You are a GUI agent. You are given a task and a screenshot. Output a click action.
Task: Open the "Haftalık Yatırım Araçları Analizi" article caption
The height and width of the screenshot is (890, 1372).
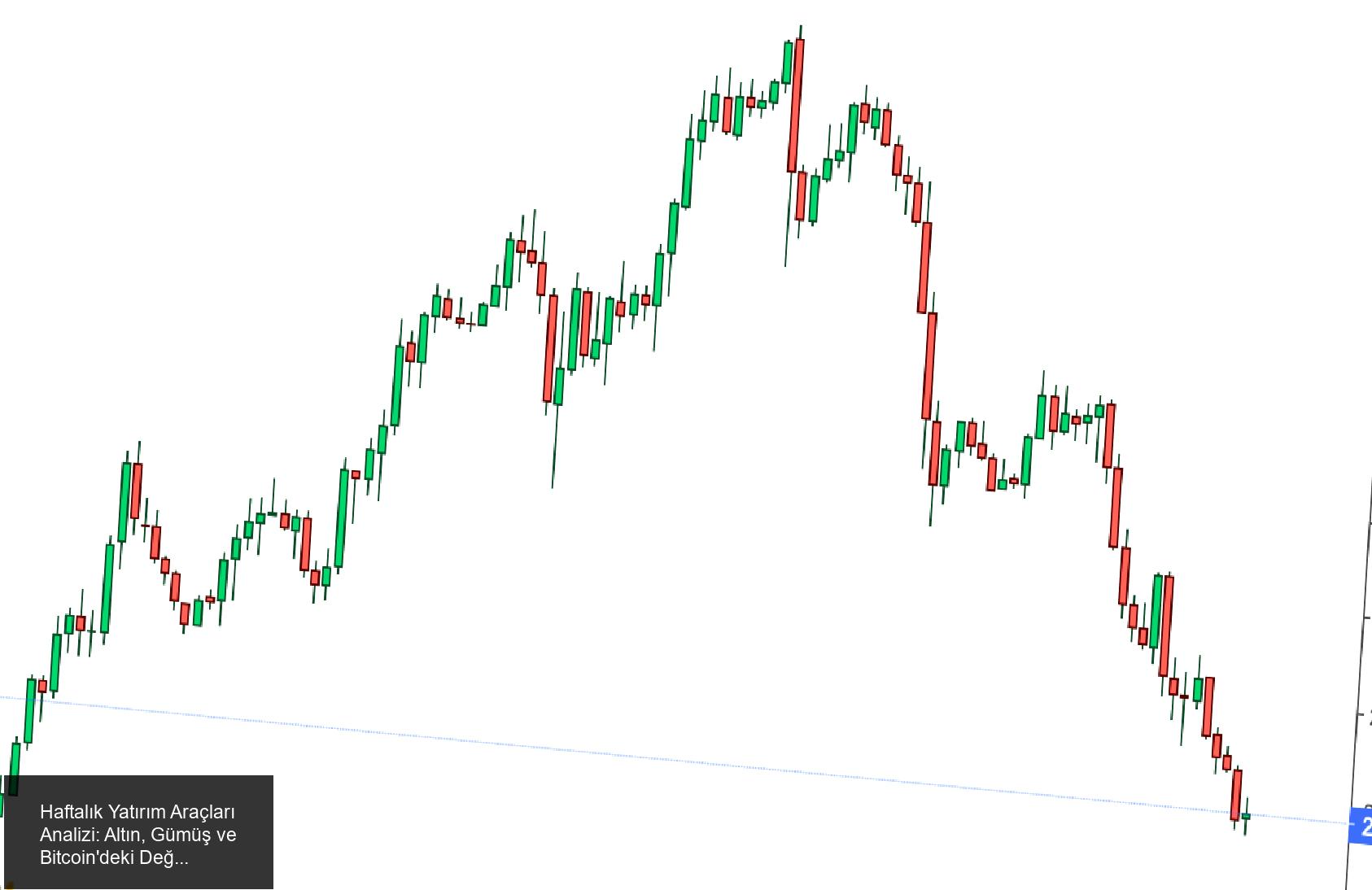coord(138,834)
